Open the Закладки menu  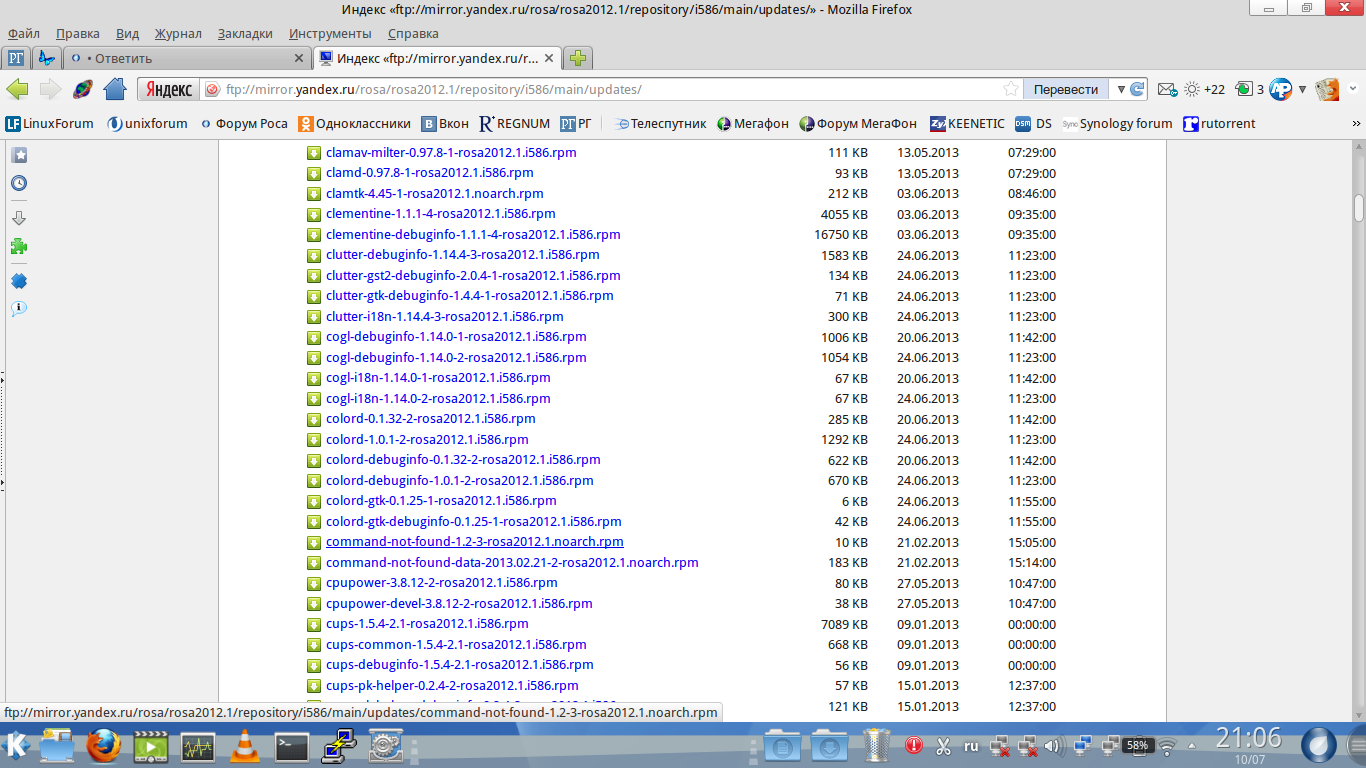[245, 33]
